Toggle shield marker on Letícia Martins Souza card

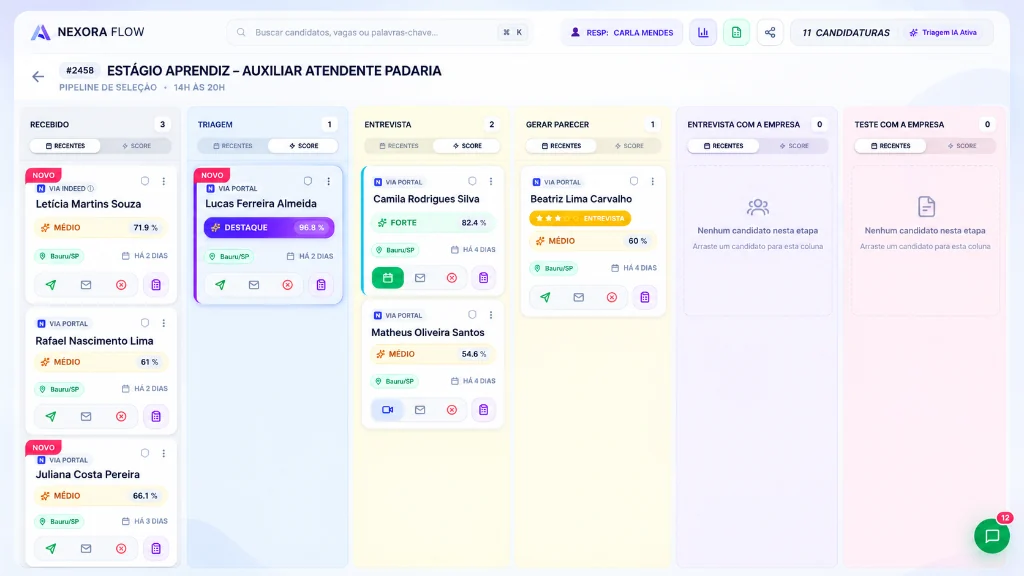point(145,181)
